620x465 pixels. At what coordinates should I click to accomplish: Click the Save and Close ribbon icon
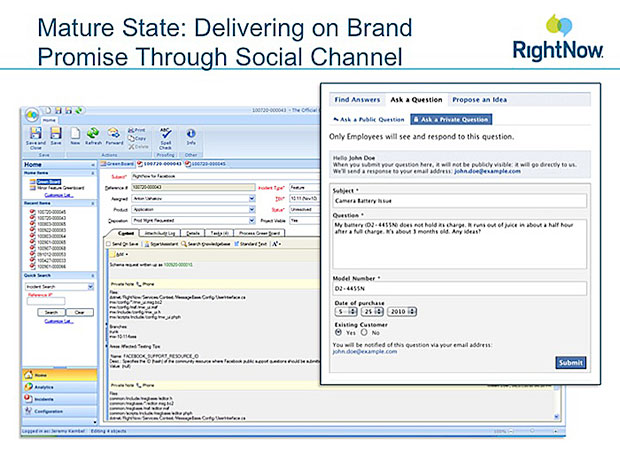36,137
